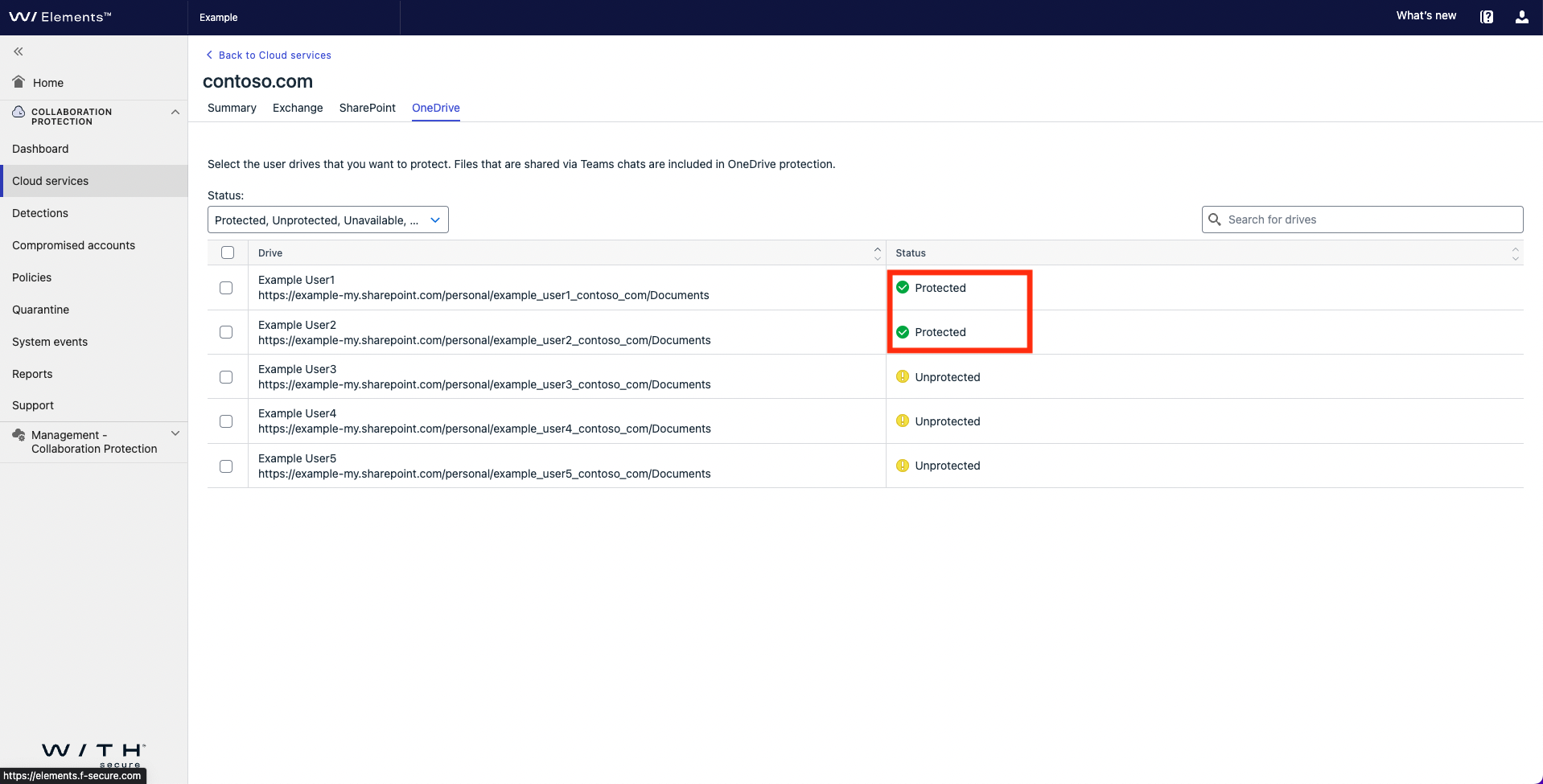This screenshot has width=1543, height=784.
Task: Follow the Back to Cloud services link
Action: [275, 55]
